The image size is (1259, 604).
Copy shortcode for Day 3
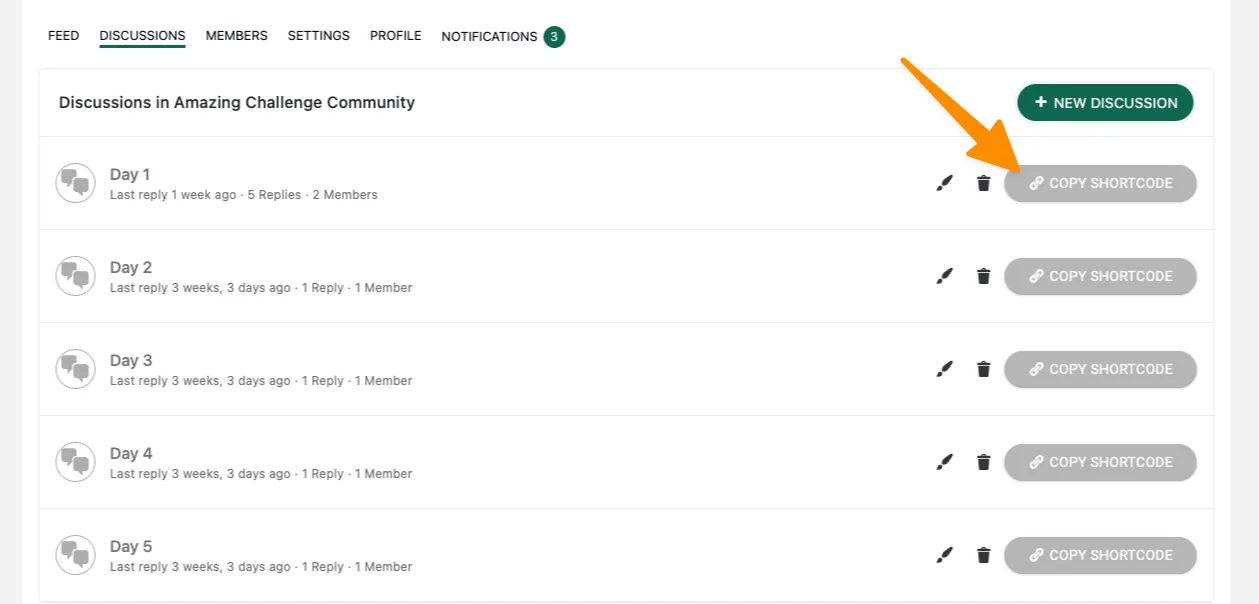(1100, 369)
